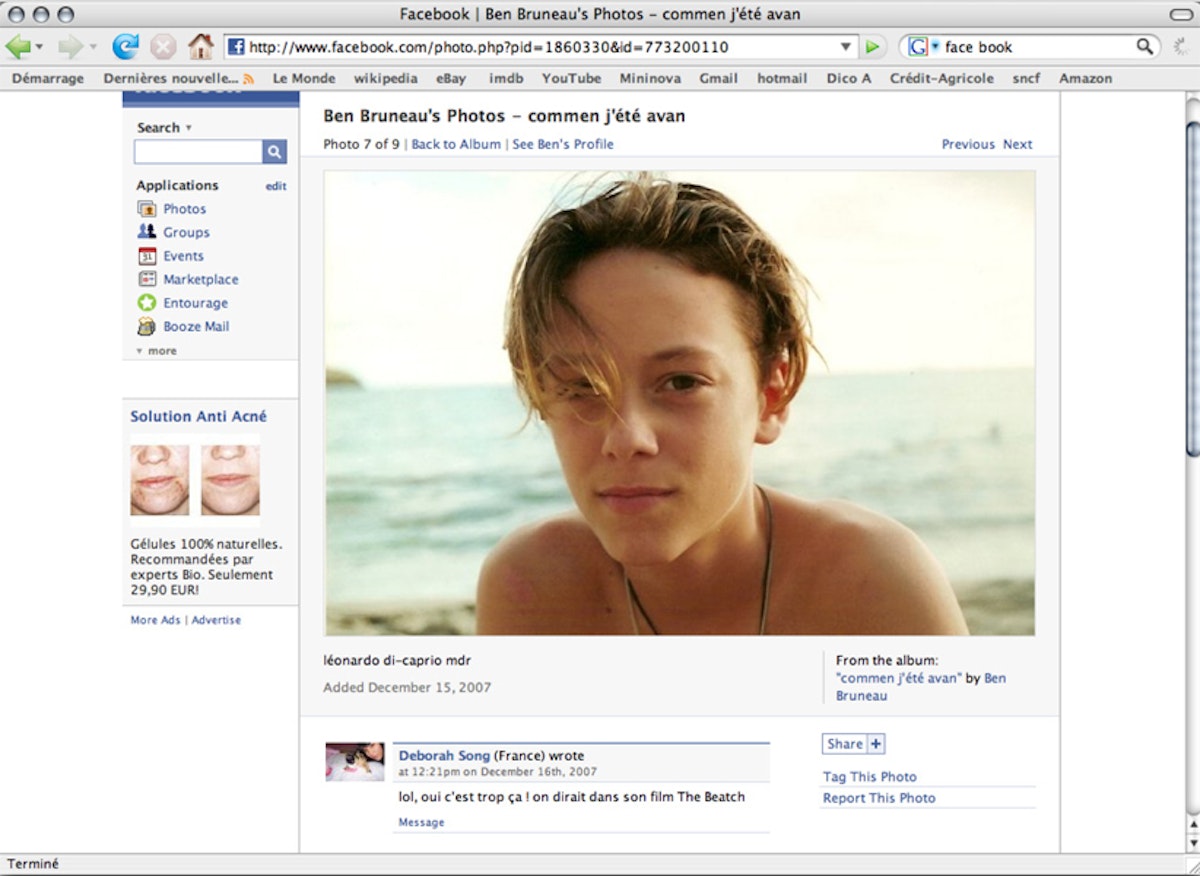Open the Le Monde bookmark
1200x876 pixels.
tap(303, 78)
